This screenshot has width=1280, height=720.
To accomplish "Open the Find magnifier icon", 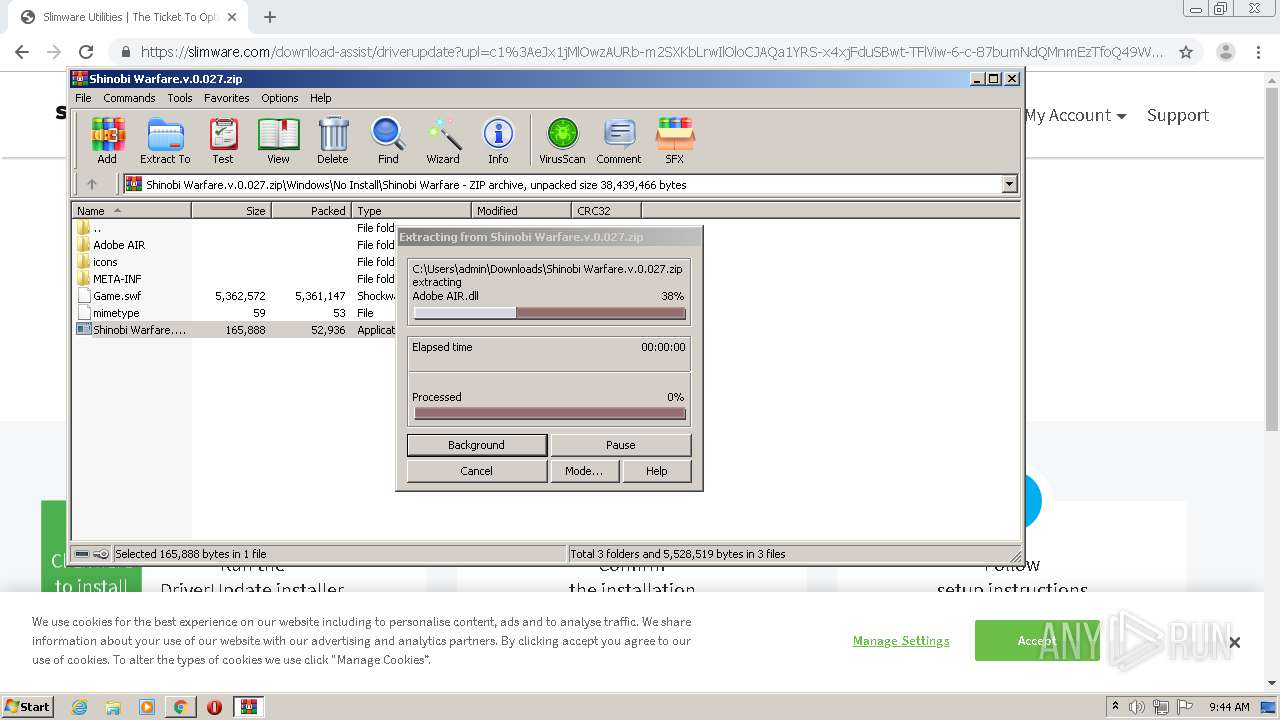I will pos(388,140).
